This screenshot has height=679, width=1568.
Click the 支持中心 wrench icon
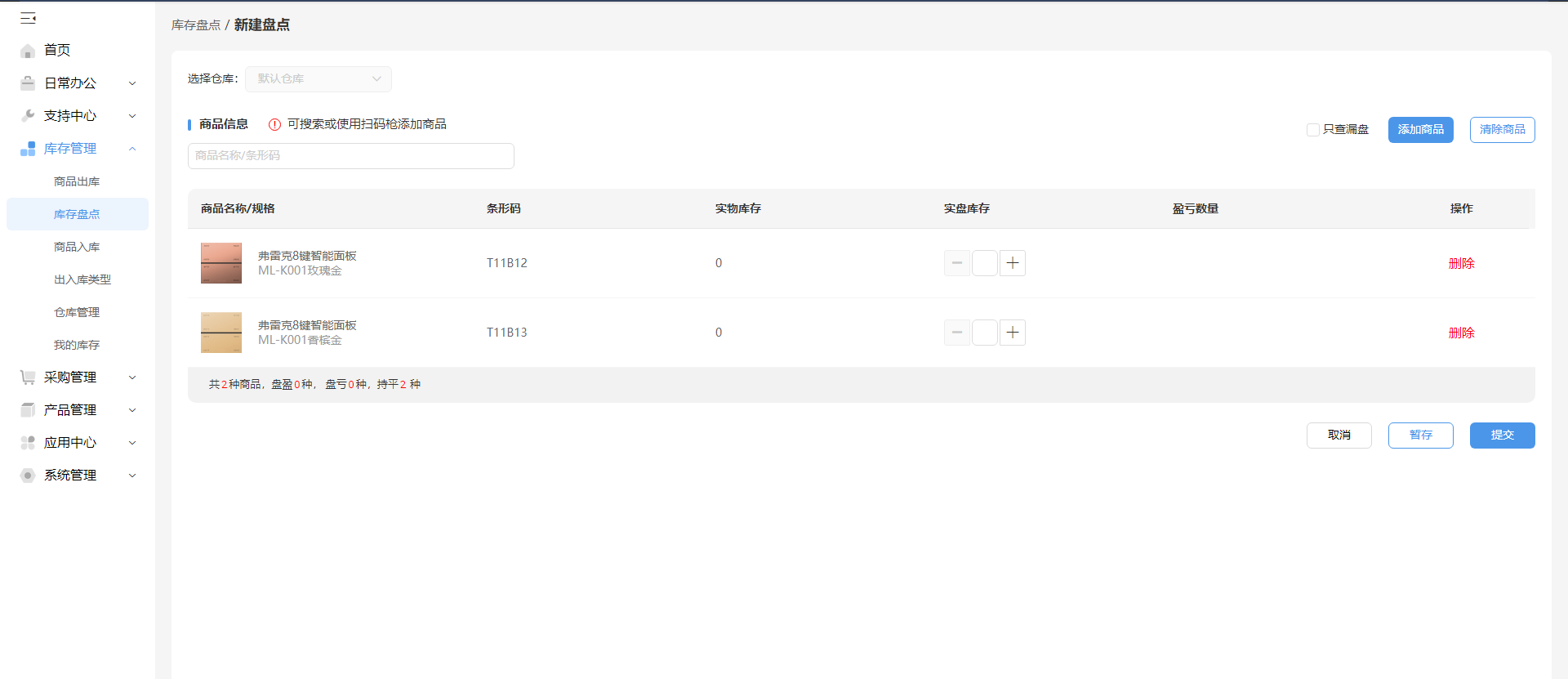28,116
